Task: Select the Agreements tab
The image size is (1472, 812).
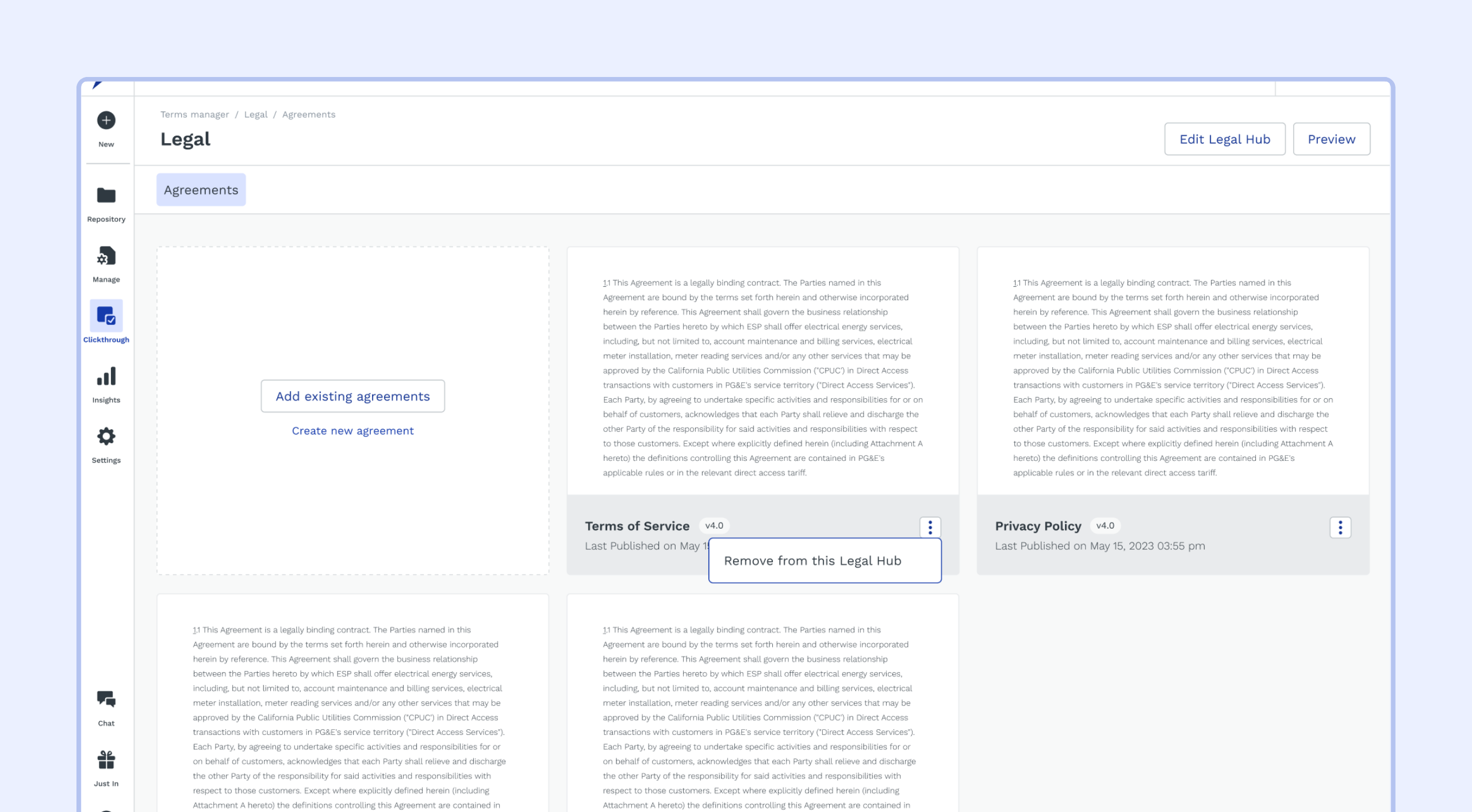Action: pyautogui.click(x=201, y=190)
